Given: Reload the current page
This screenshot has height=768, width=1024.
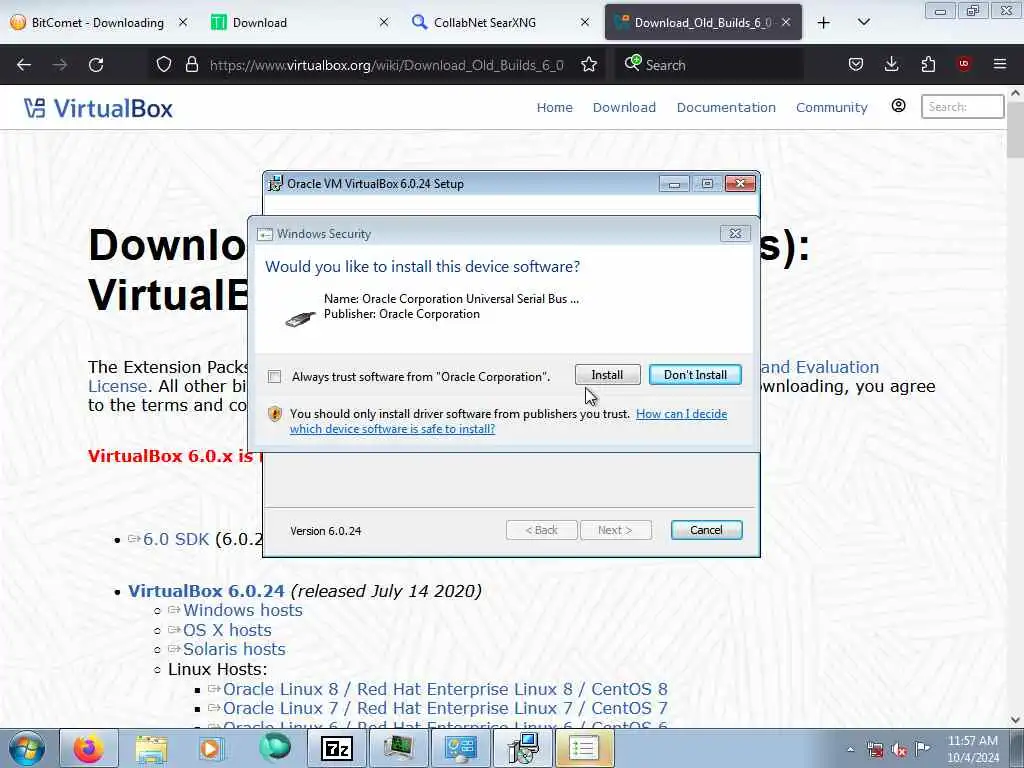Looking at the screenshot, I should click(96, 65).
